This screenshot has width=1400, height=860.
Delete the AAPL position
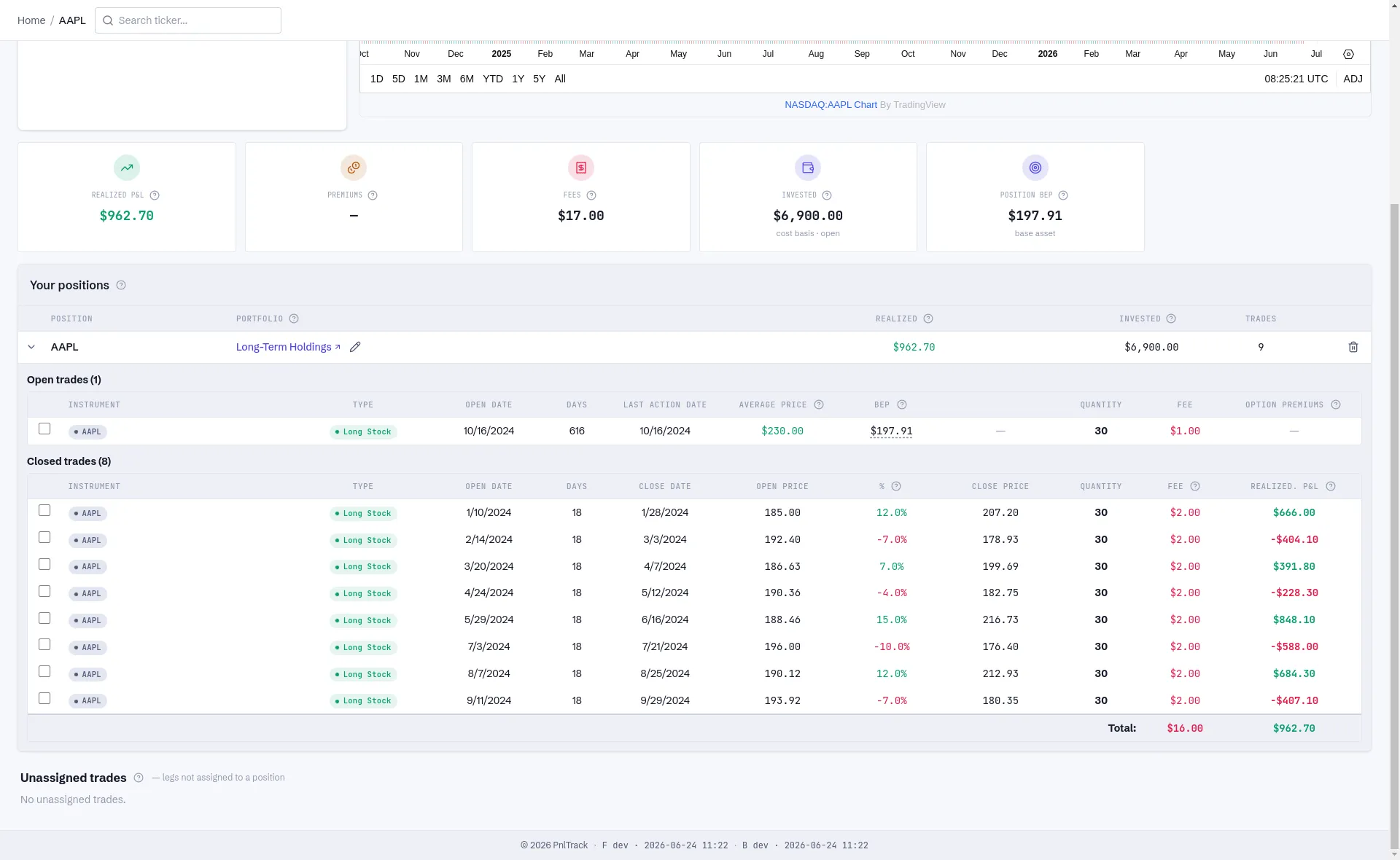[x=1353, y=347]
